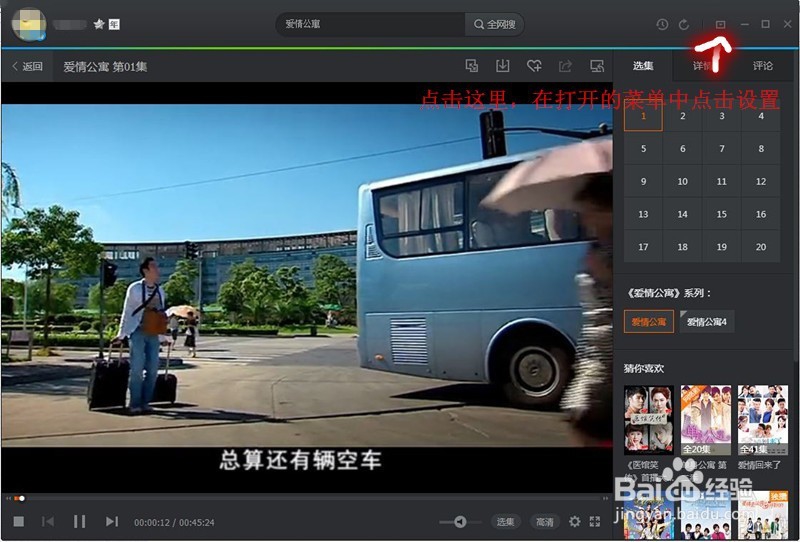This screenshot has width=800, height=542.
Task: Click the video playback area
Action: (307, 287)
